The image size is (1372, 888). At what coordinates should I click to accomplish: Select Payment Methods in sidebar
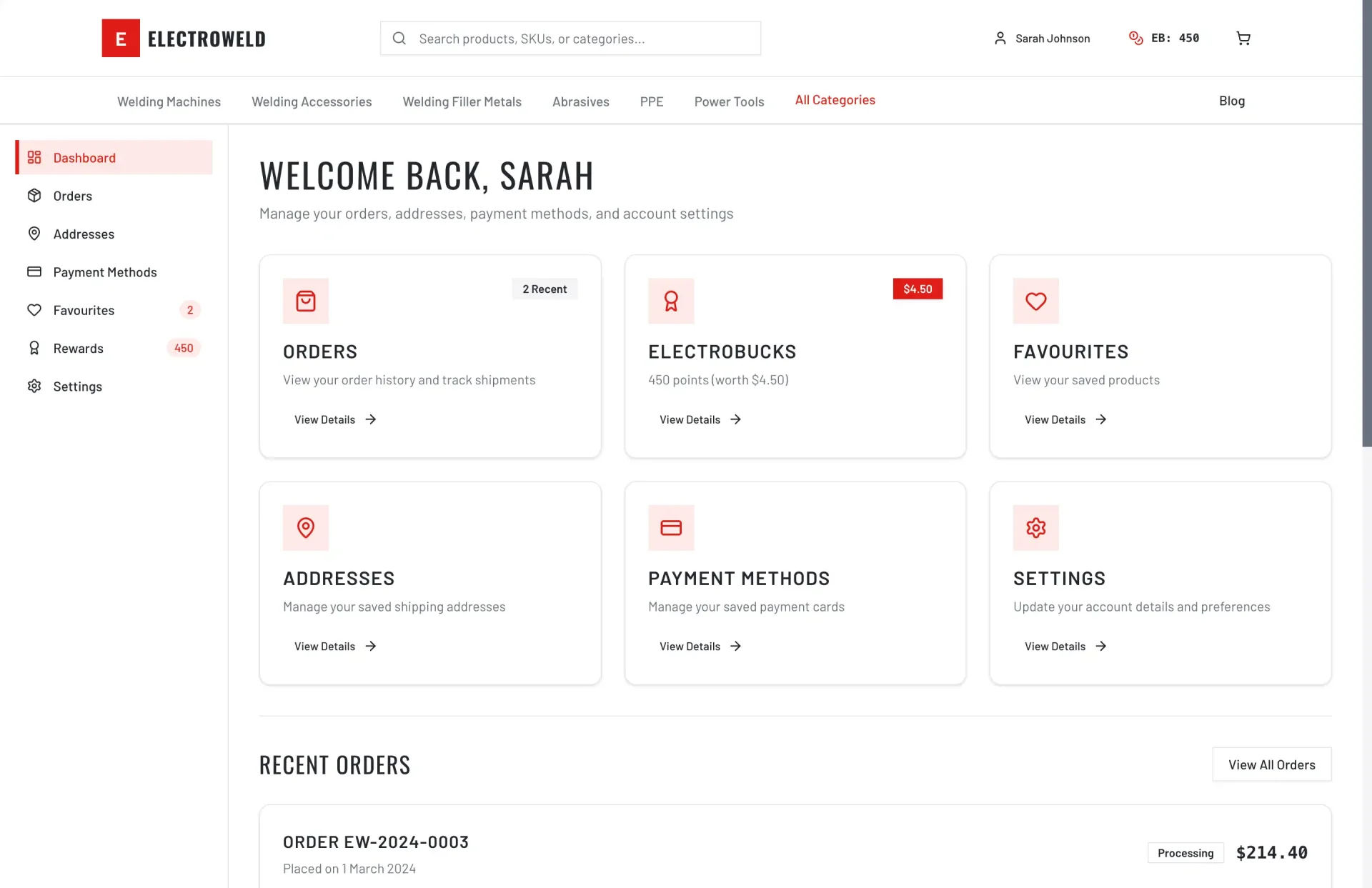click(104, 272)
